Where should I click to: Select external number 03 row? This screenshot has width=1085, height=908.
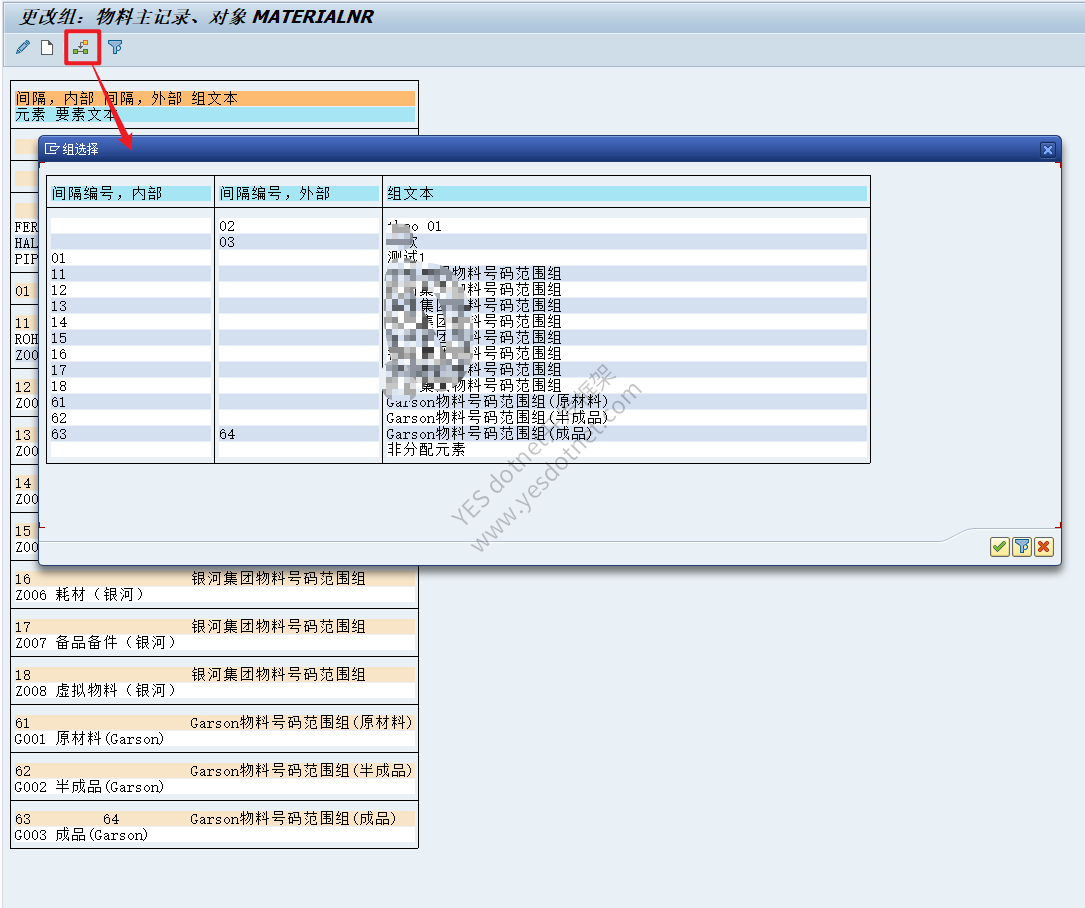pos(459,242)
